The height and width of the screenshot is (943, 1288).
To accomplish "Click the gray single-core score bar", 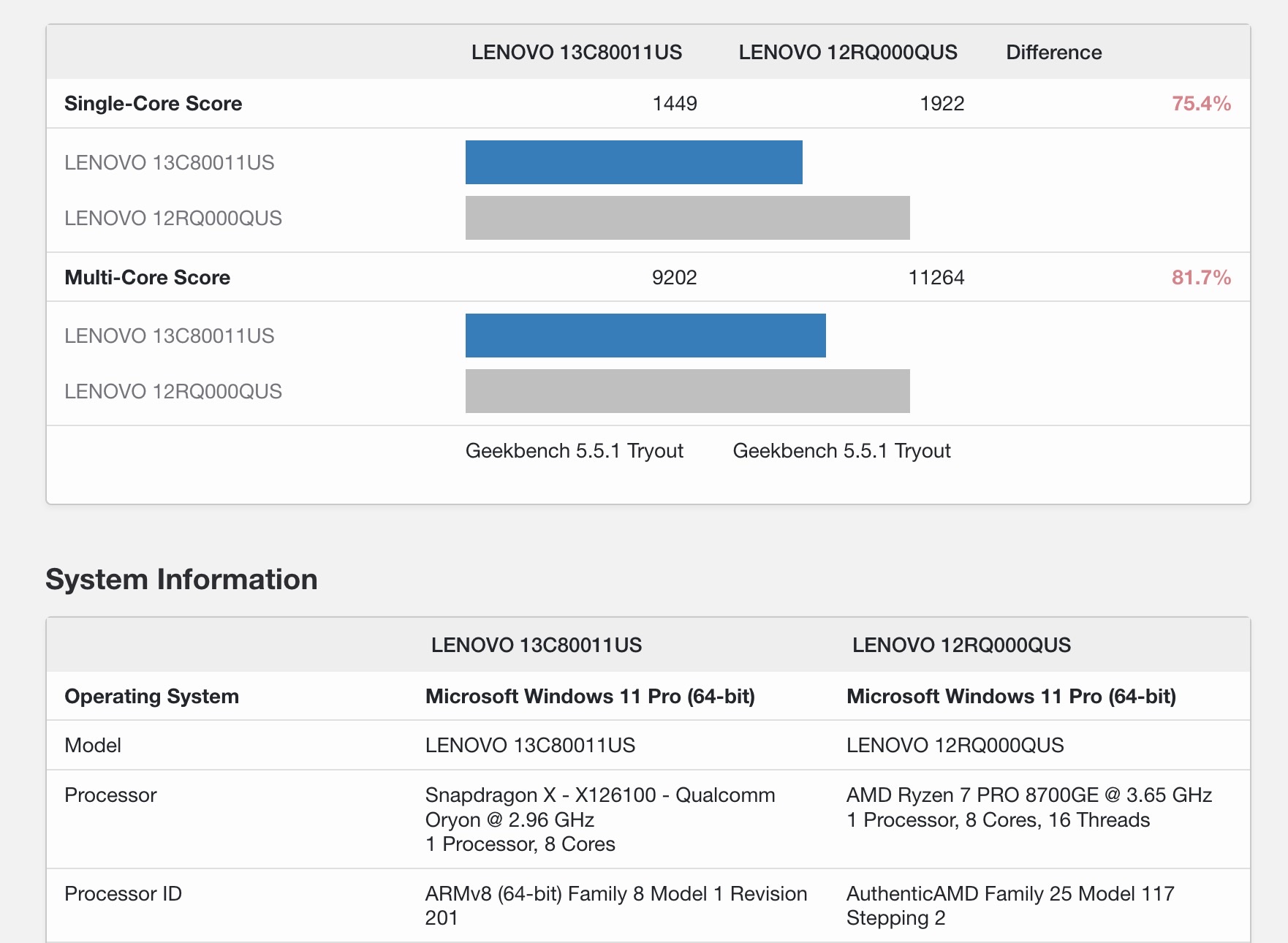I will tap(687, 218).
